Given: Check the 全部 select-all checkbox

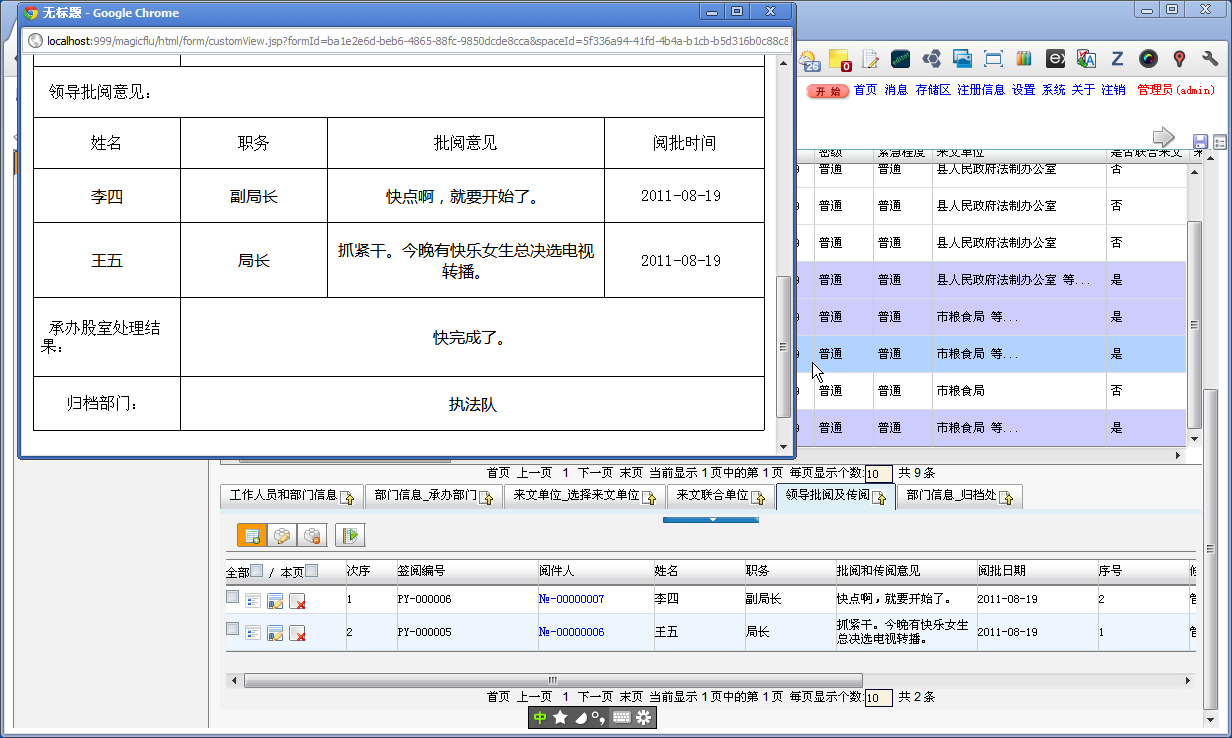Looking at the screenshot, I should click(257, 571).
